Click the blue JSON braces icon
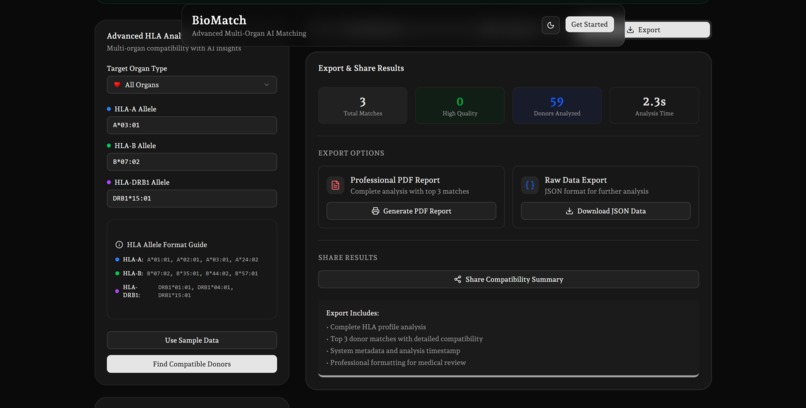The height and width of the screenshot is (408, 806). pyautogui.click(x=529, y=185)
